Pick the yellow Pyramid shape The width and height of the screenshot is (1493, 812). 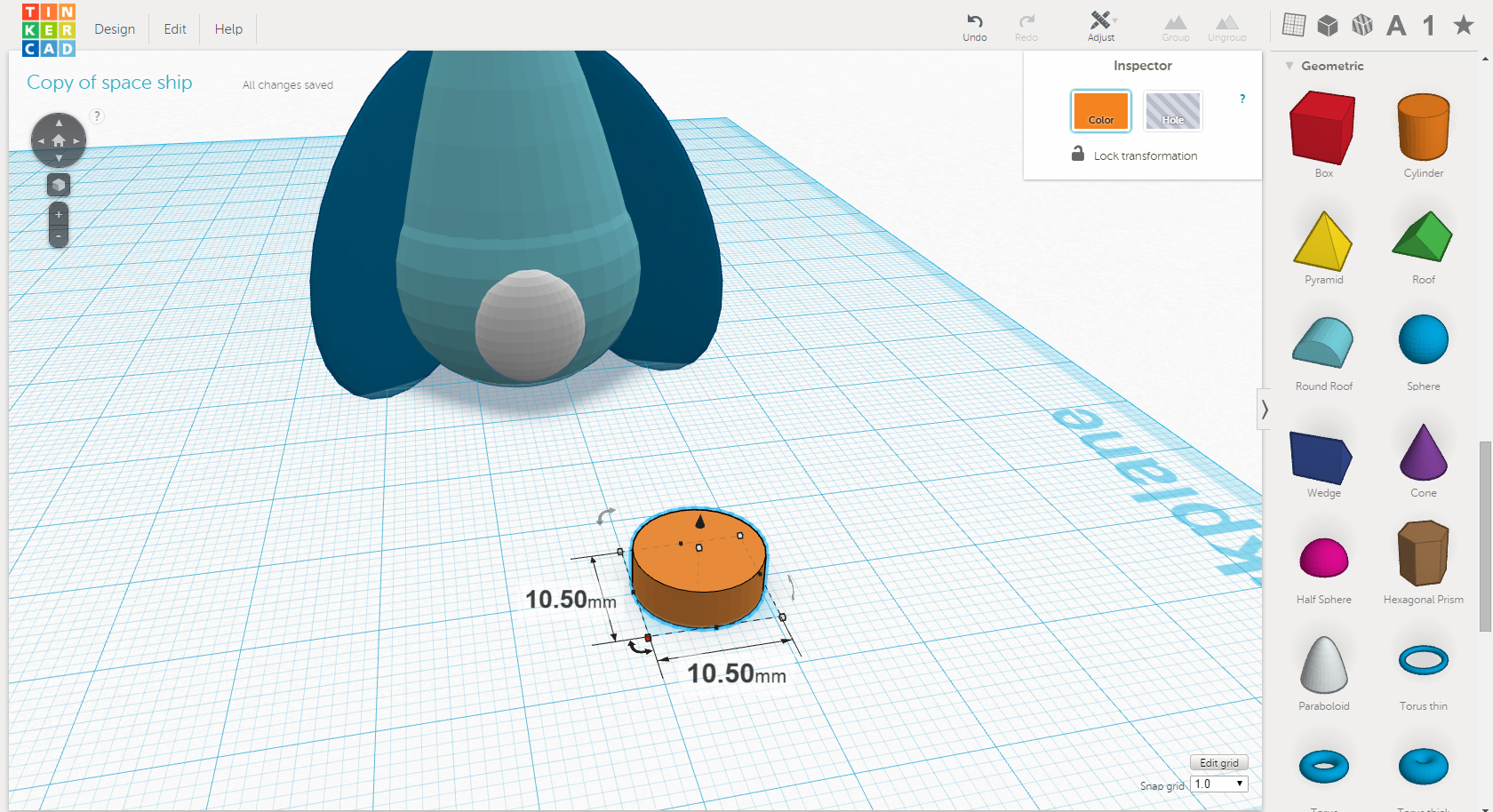point(1323,241)
